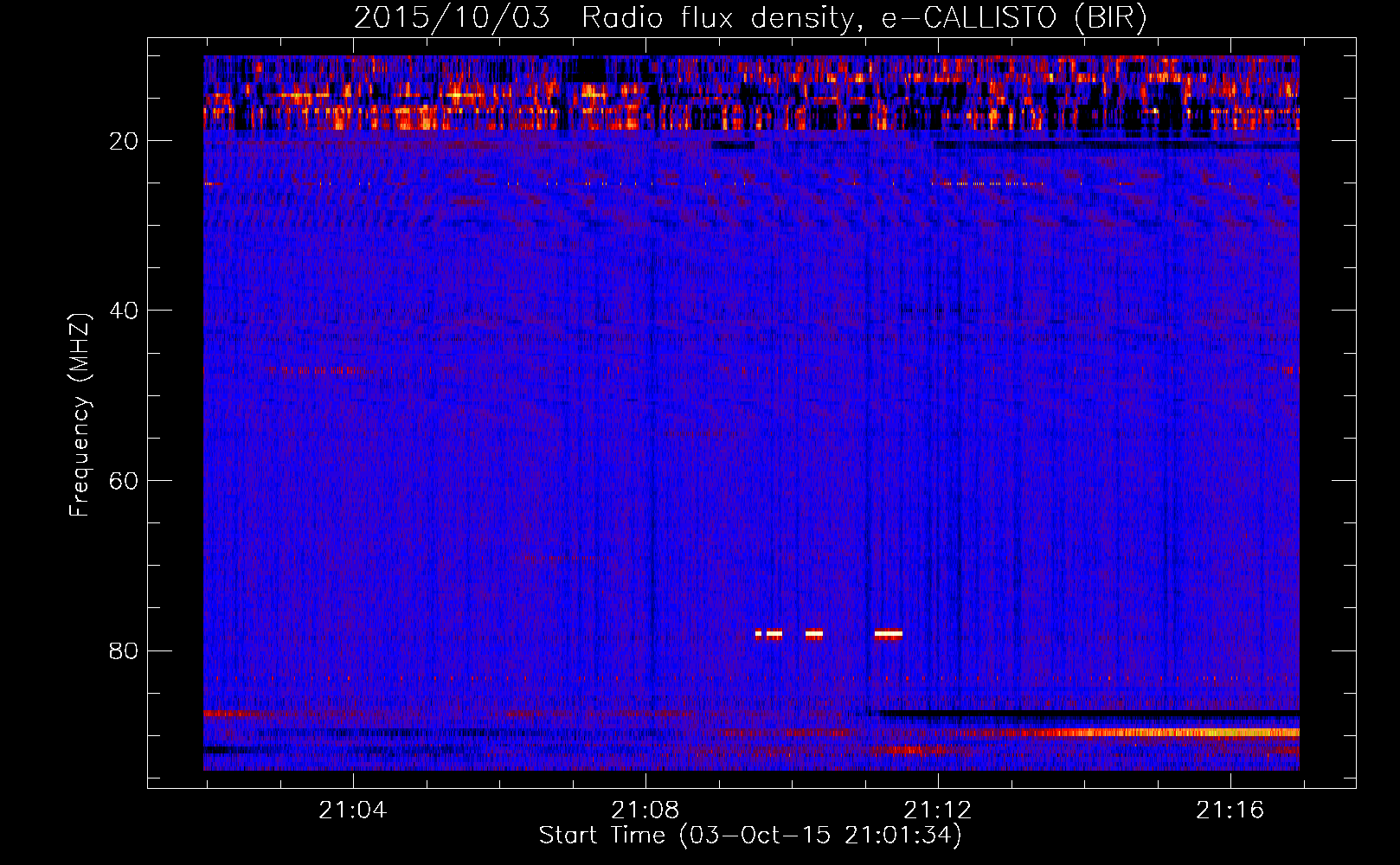Click the '60' frequency tick label

125,481
